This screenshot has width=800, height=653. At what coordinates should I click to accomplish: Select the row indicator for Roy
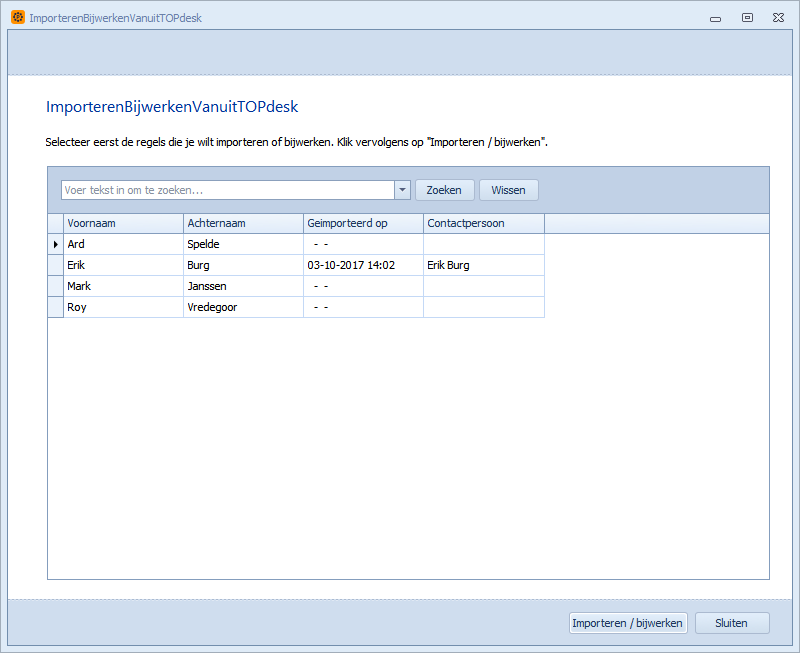(x=56, y=307)
